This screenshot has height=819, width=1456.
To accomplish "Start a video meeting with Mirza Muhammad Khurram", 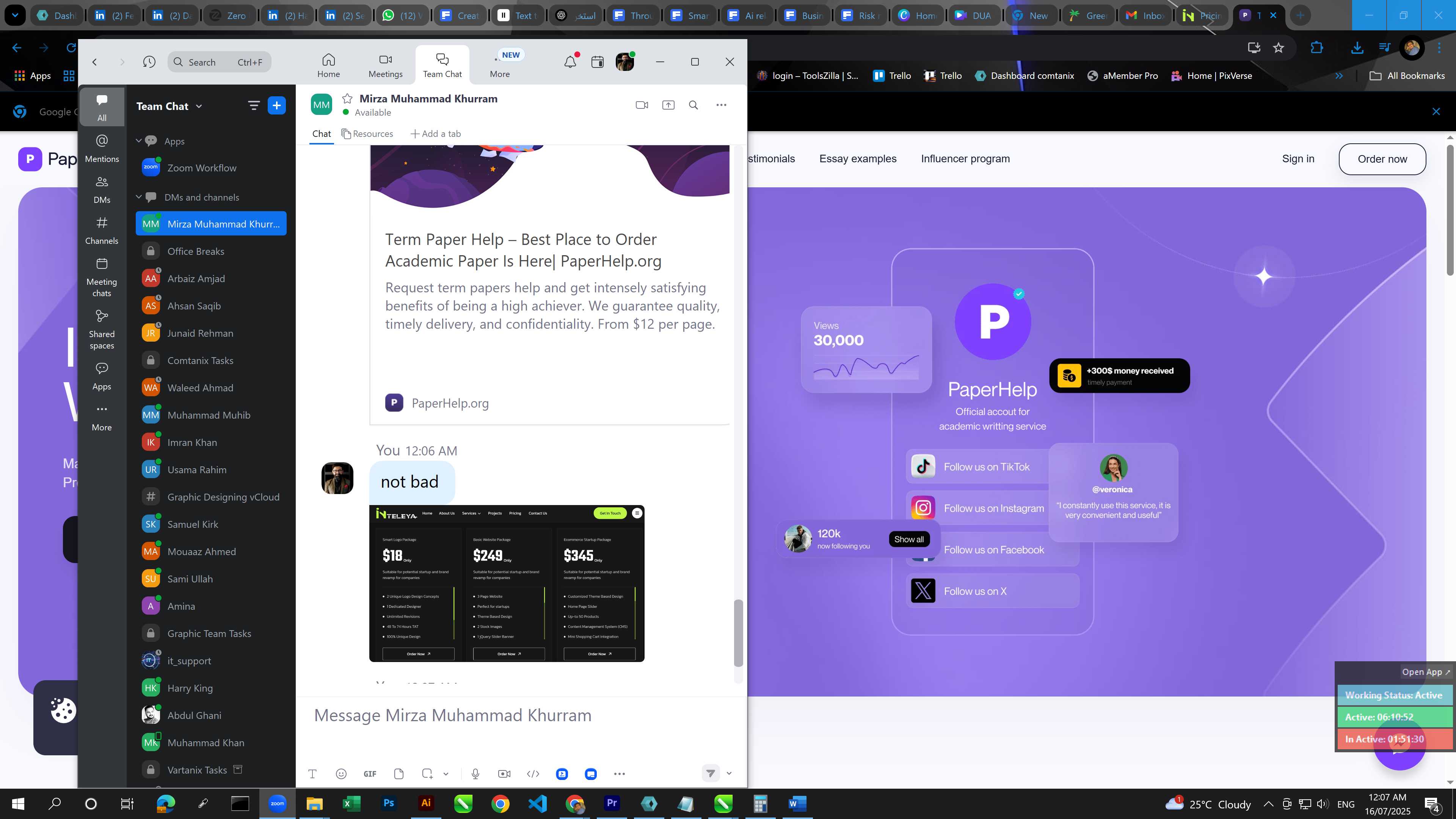I will (x=642, y=105).
